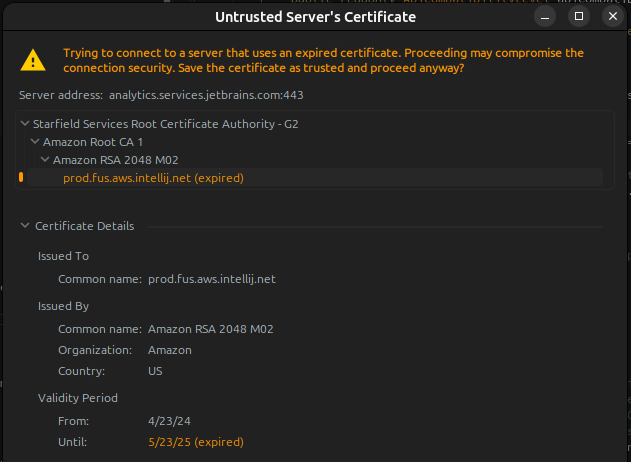Click the Until date 5/23/25 (expired)
The height and width of the screenshot is (462, 631).
point(196,442)
